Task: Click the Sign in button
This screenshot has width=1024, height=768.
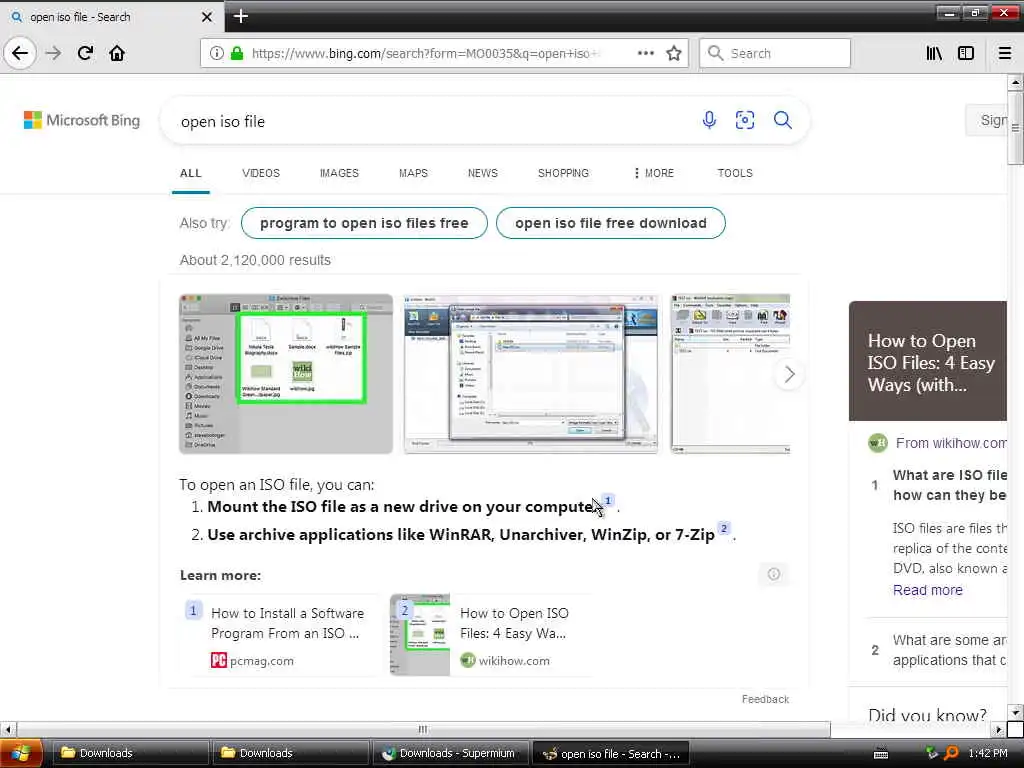Action: tap(987, 120)
